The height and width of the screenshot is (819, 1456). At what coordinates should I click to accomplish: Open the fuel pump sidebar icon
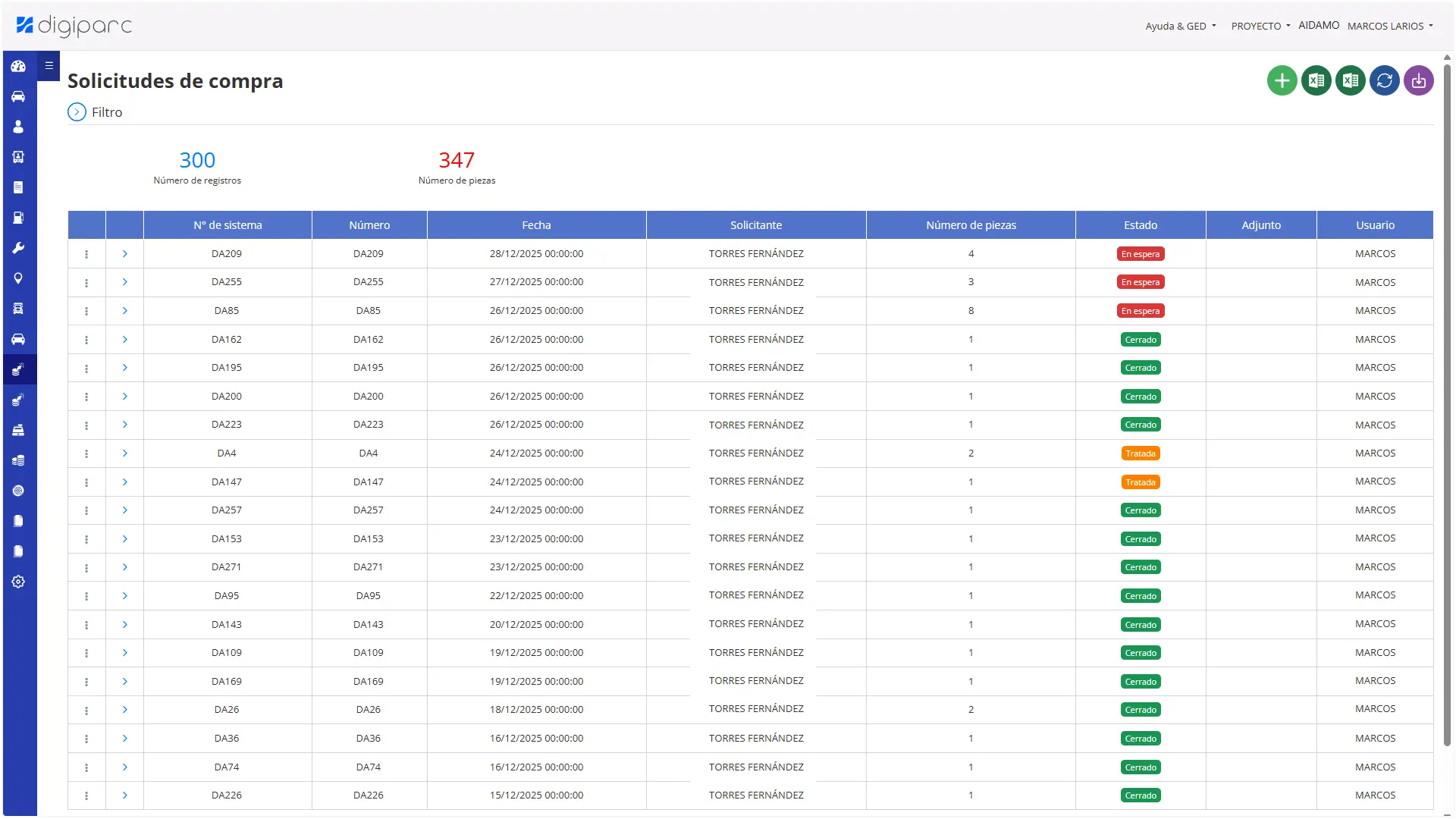click(x=18, y=218)
